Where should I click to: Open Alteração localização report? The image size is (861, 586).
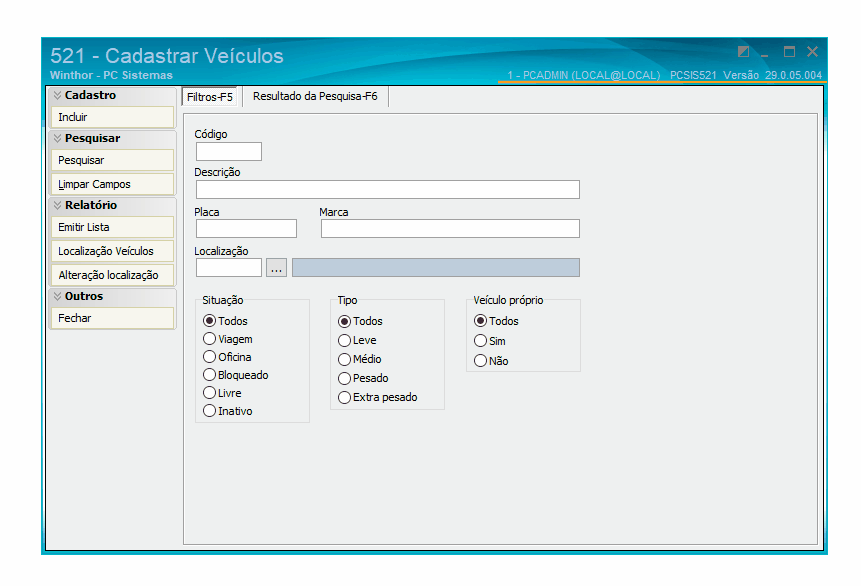click(x=113, y=275)
